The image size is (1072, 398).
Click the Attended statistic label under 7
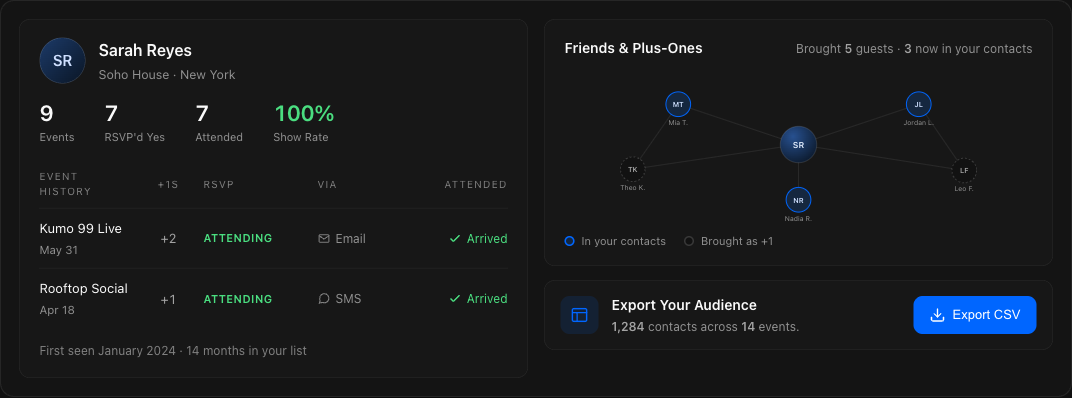pyautogui.click(x=219, y=137)
